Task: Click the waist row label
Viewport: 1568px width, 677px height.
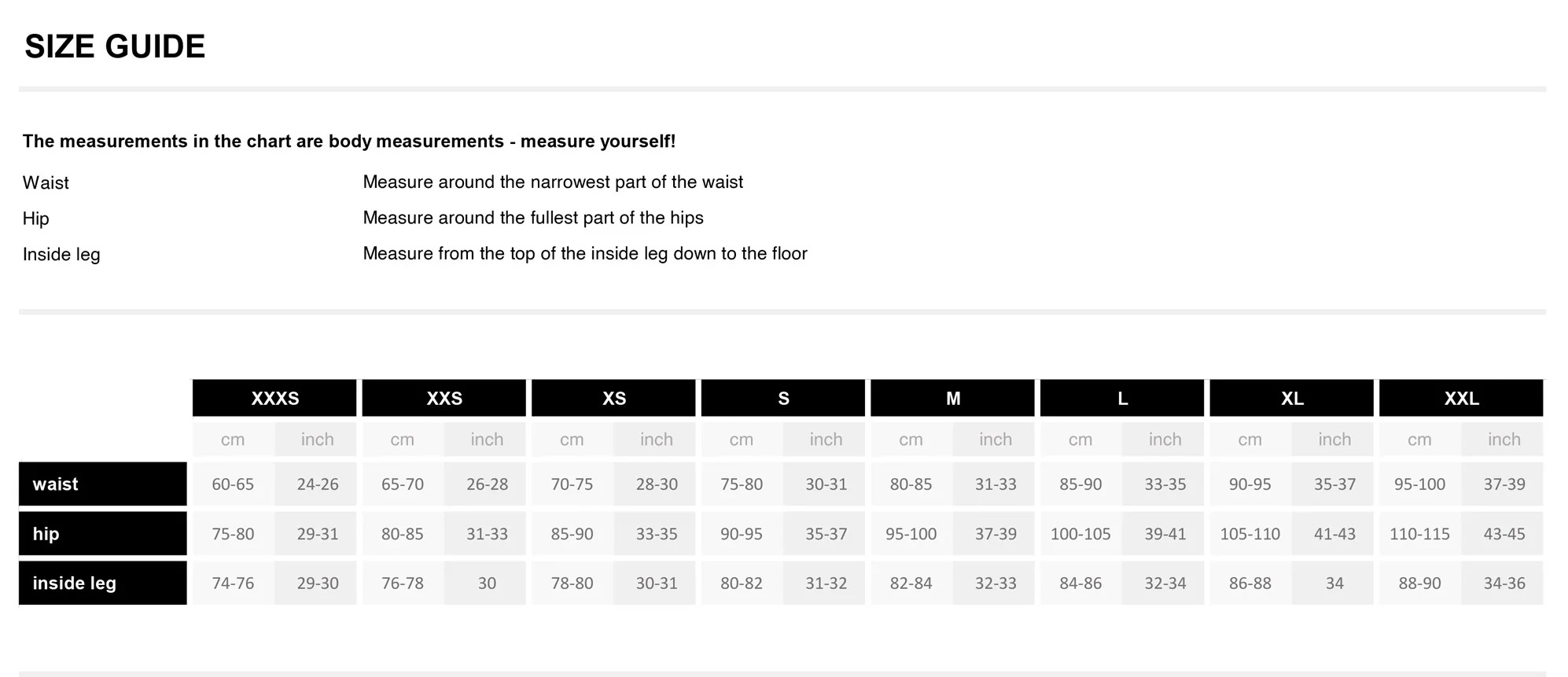Action: point(103,484)
